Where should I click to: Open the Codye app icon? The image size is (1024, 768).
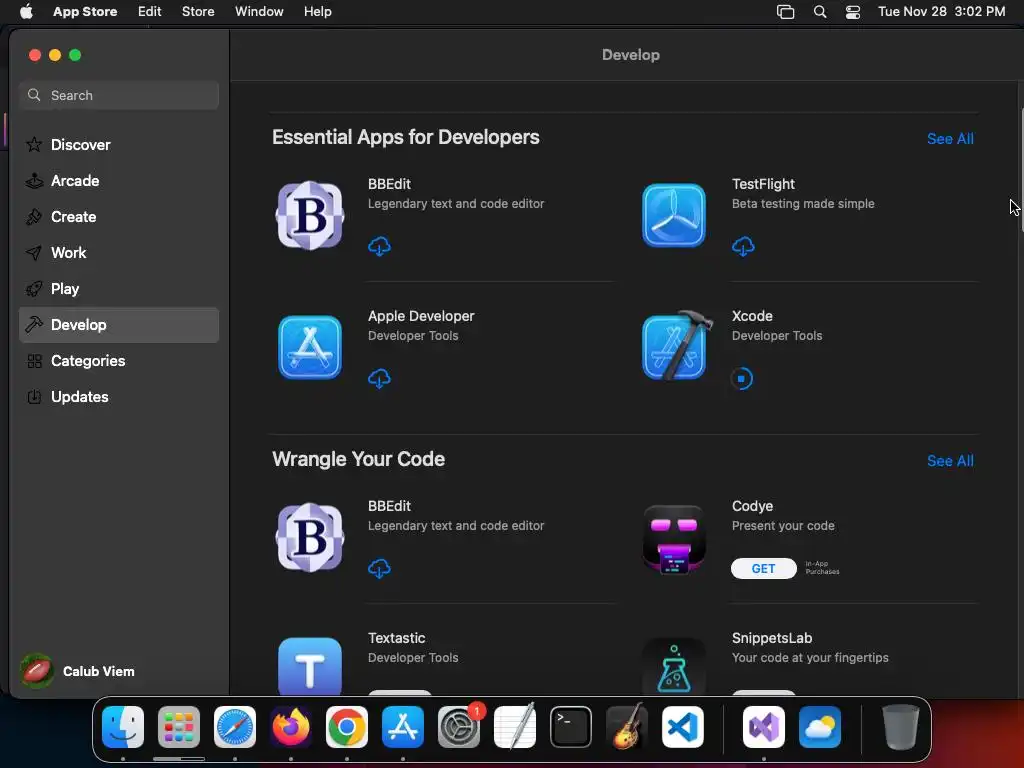[x=673, y=539]
